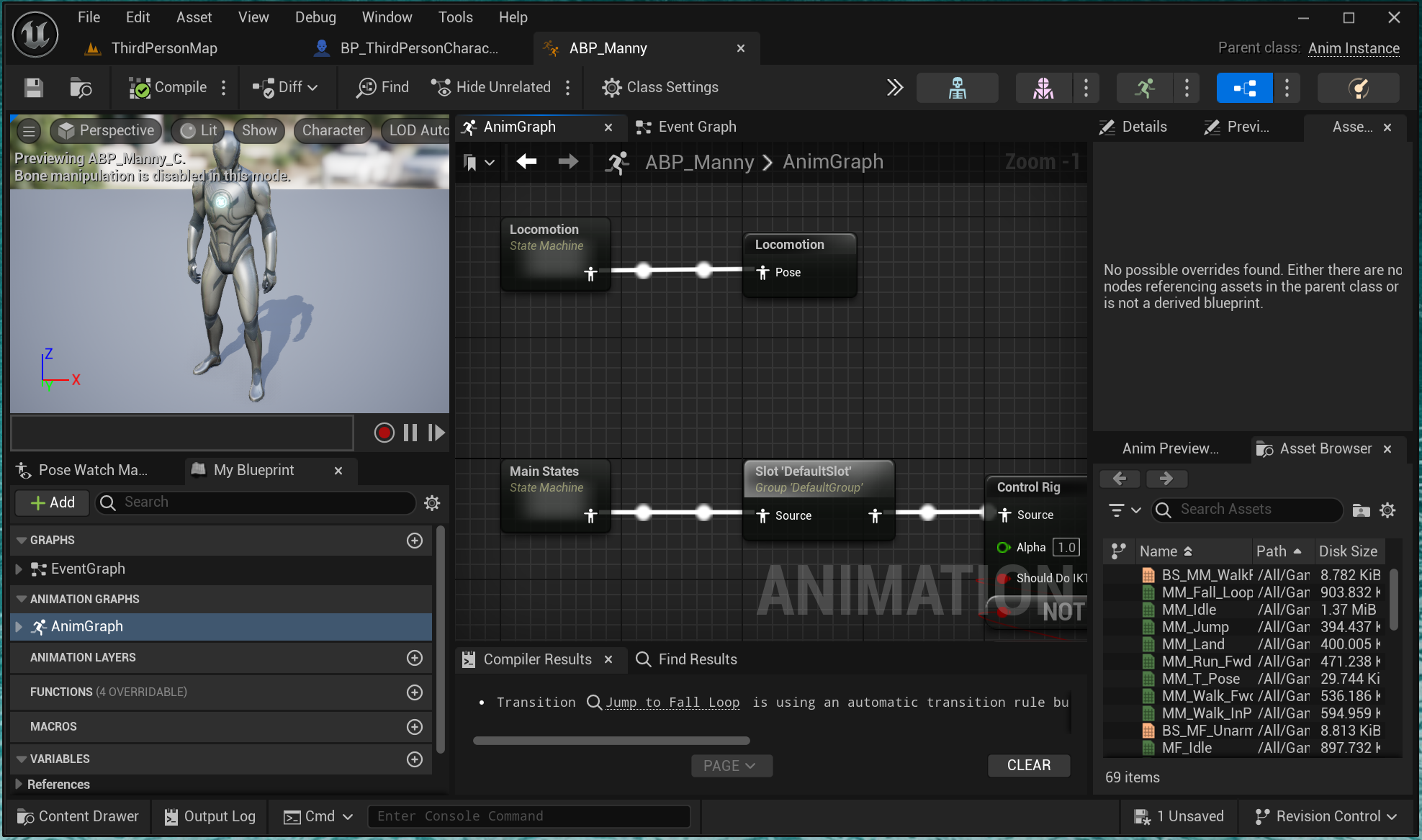
Task: Open the viewport Show menu
Action: [259, 131]
